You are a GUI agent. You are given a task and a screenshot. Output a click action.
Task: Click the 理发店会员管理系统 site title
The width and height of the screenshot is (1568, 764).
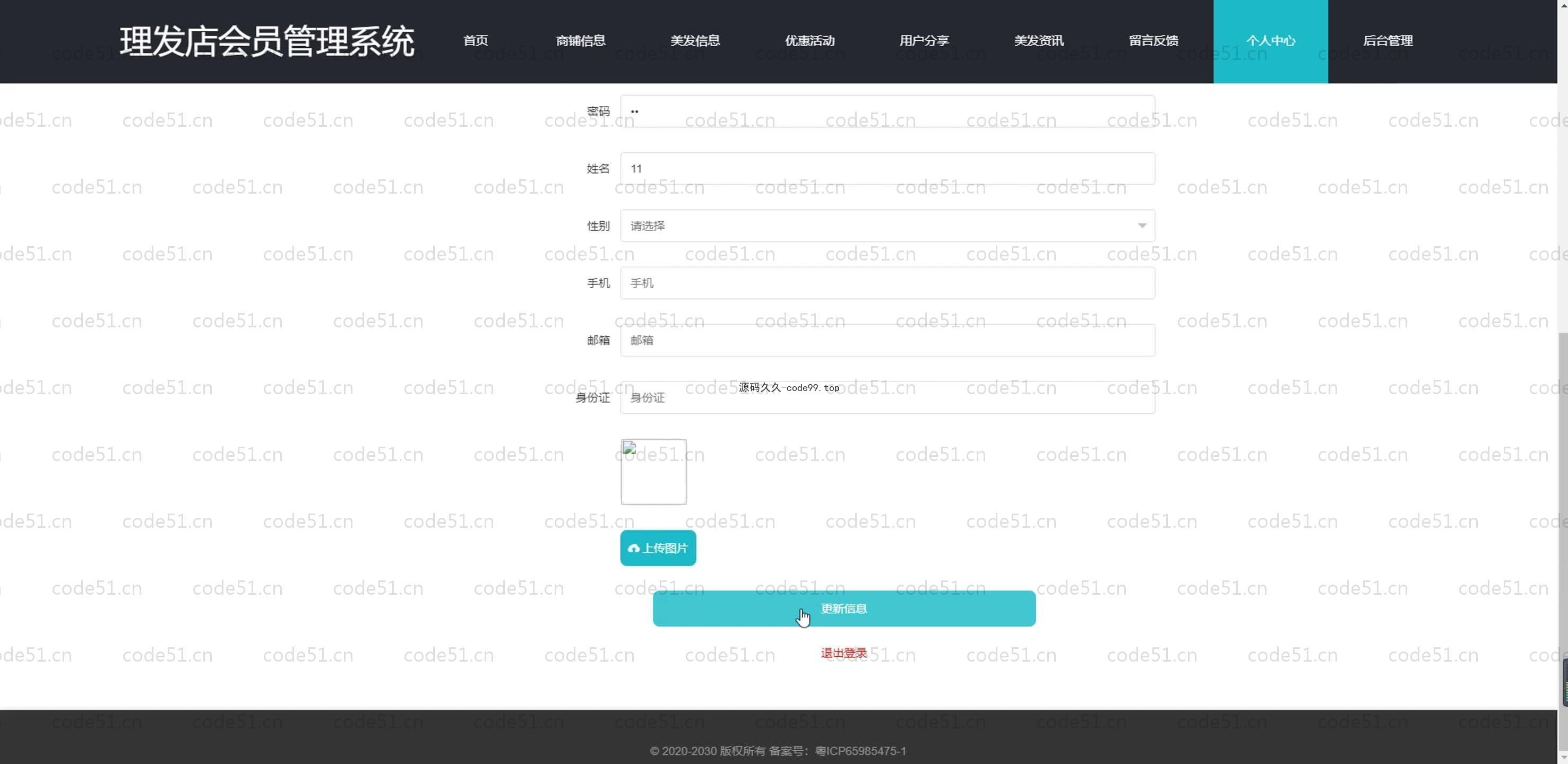point(266,41)
